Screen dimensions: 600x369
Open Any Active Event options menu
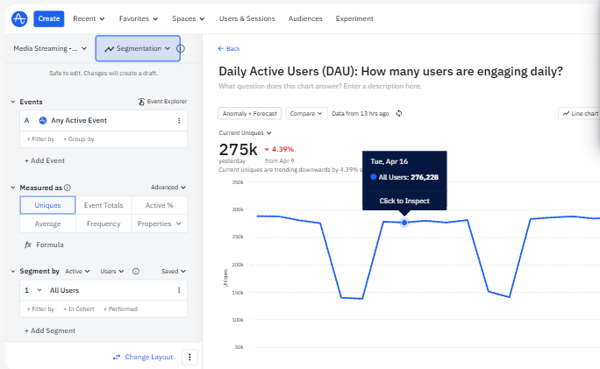coord(179,121)
